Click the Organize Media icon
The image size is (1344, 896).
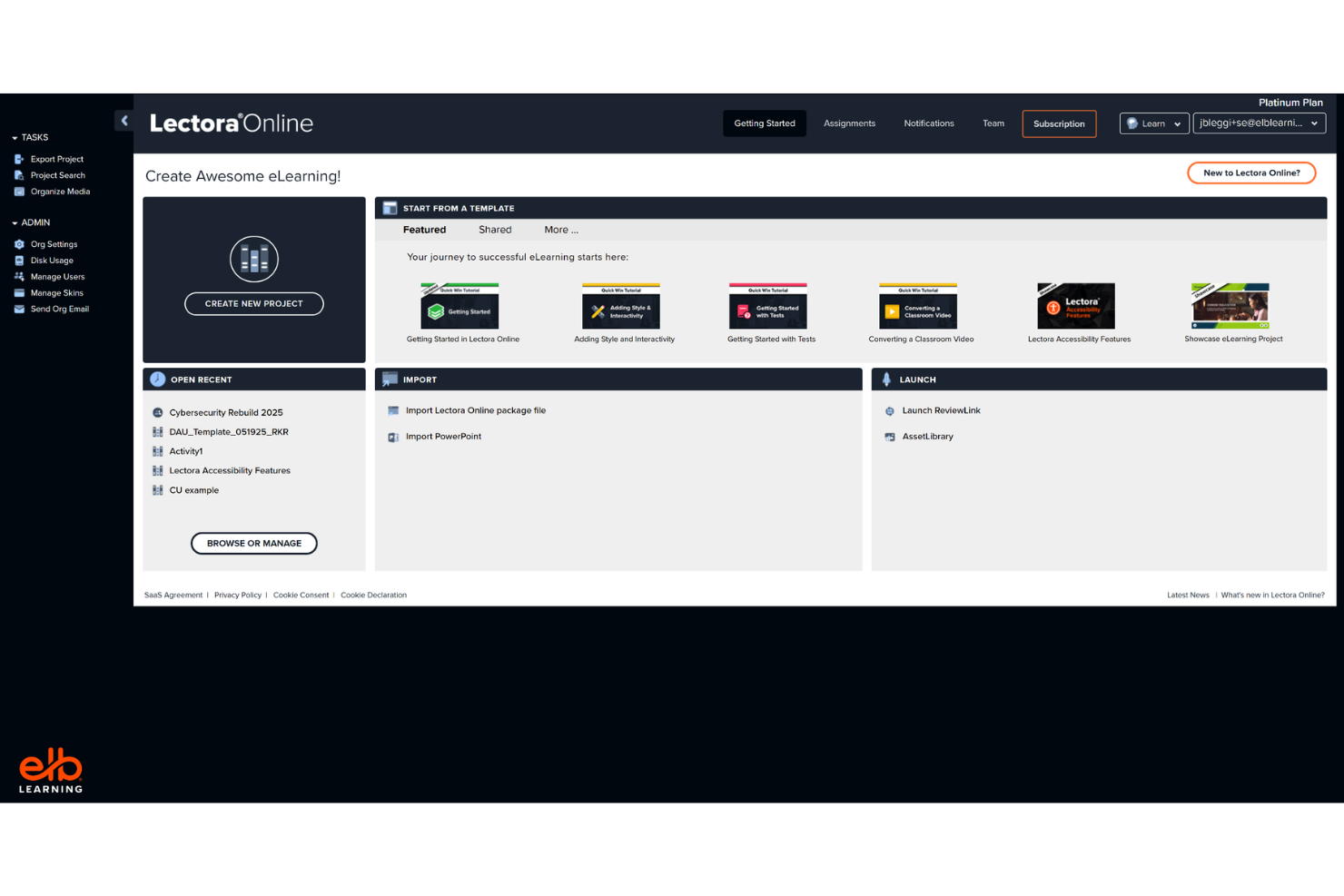click(19, 192)
